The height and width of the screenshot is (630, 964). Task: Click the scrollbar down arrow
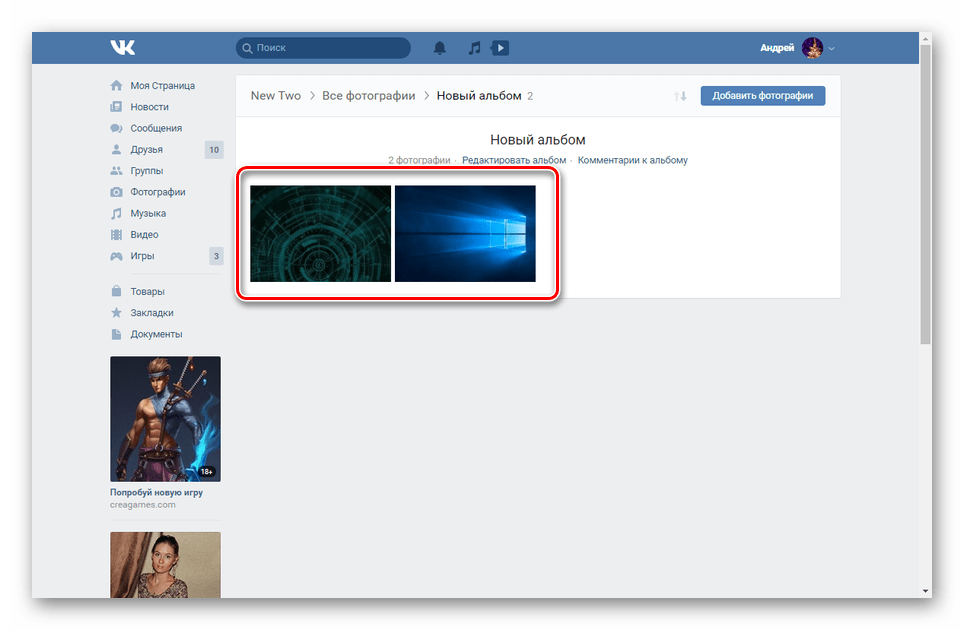tap(925, 591)
